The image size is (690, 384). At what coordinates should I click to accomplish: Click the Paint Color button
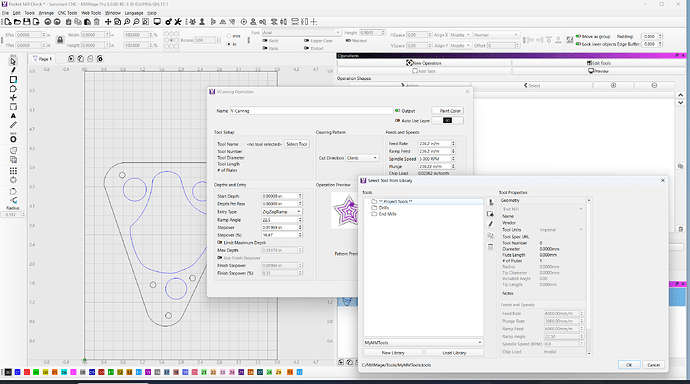(448, 111)
